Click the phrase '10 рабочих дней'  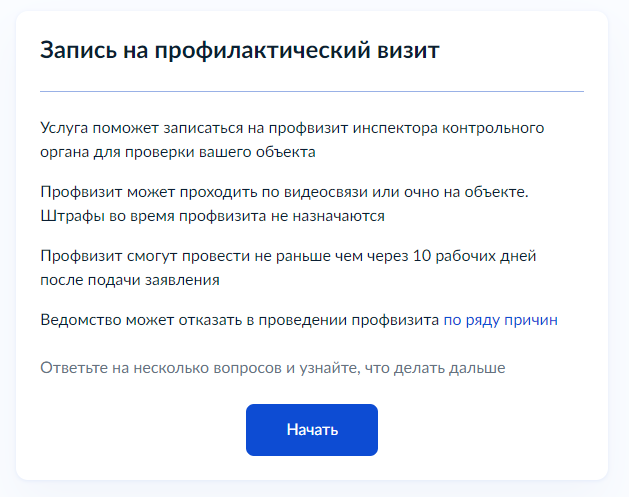click(x=474, y=256)
